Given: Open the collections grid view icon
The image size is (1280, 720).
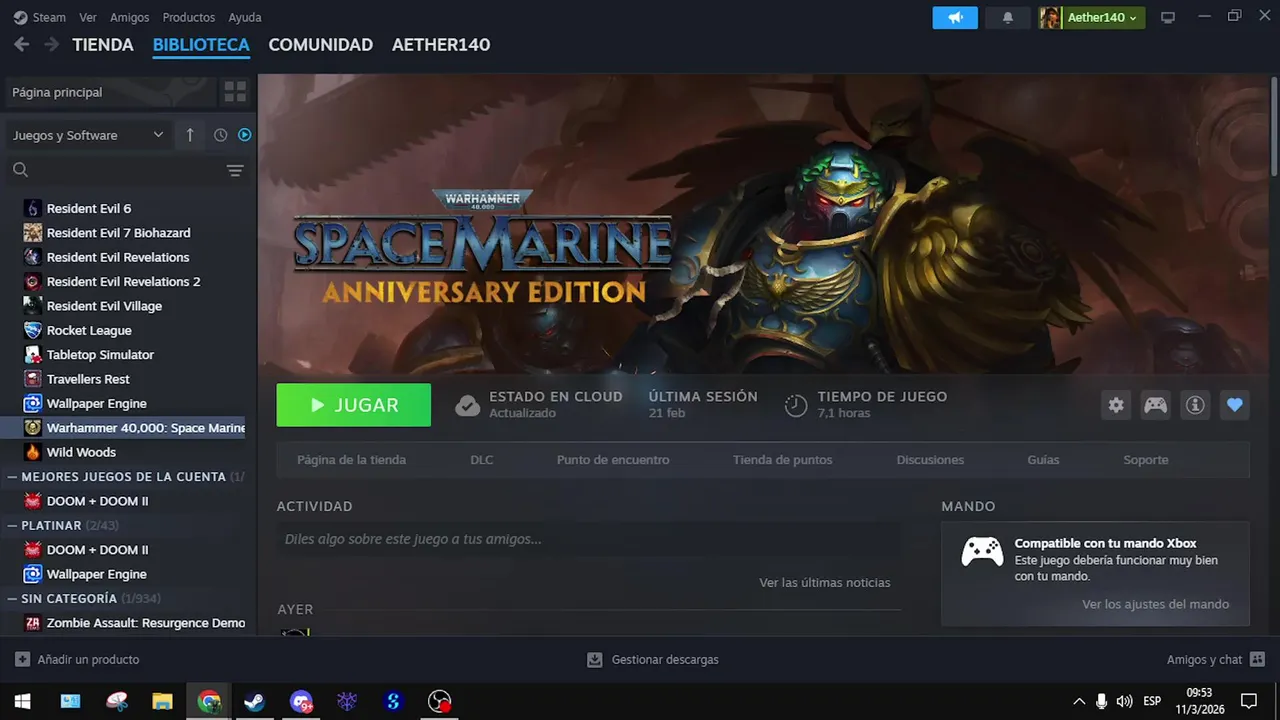Looking at the screenshot, I should (x=235, y=92).
